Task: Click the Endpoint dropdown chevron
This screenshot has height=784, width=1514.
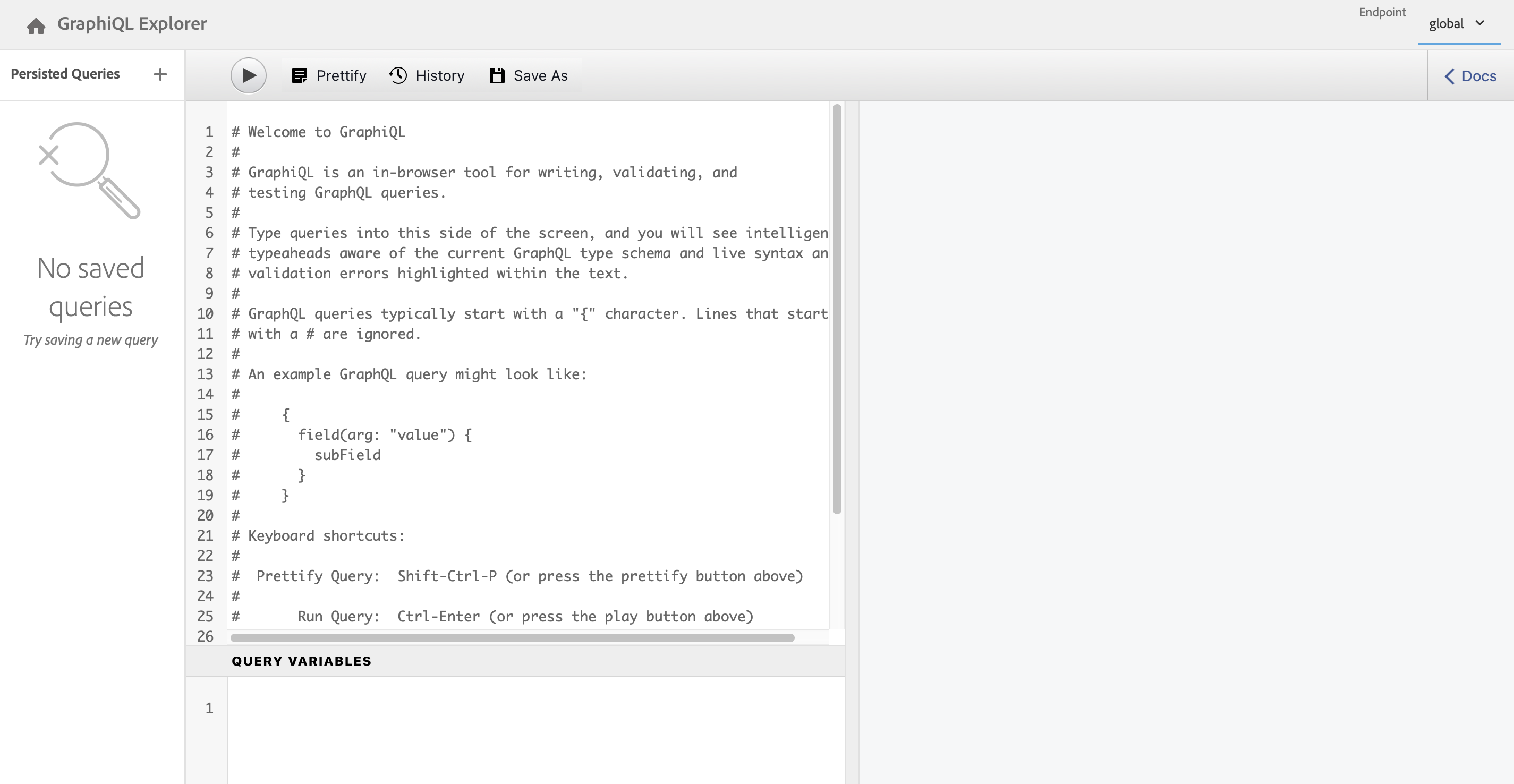Action: (x=1480, y=23)
